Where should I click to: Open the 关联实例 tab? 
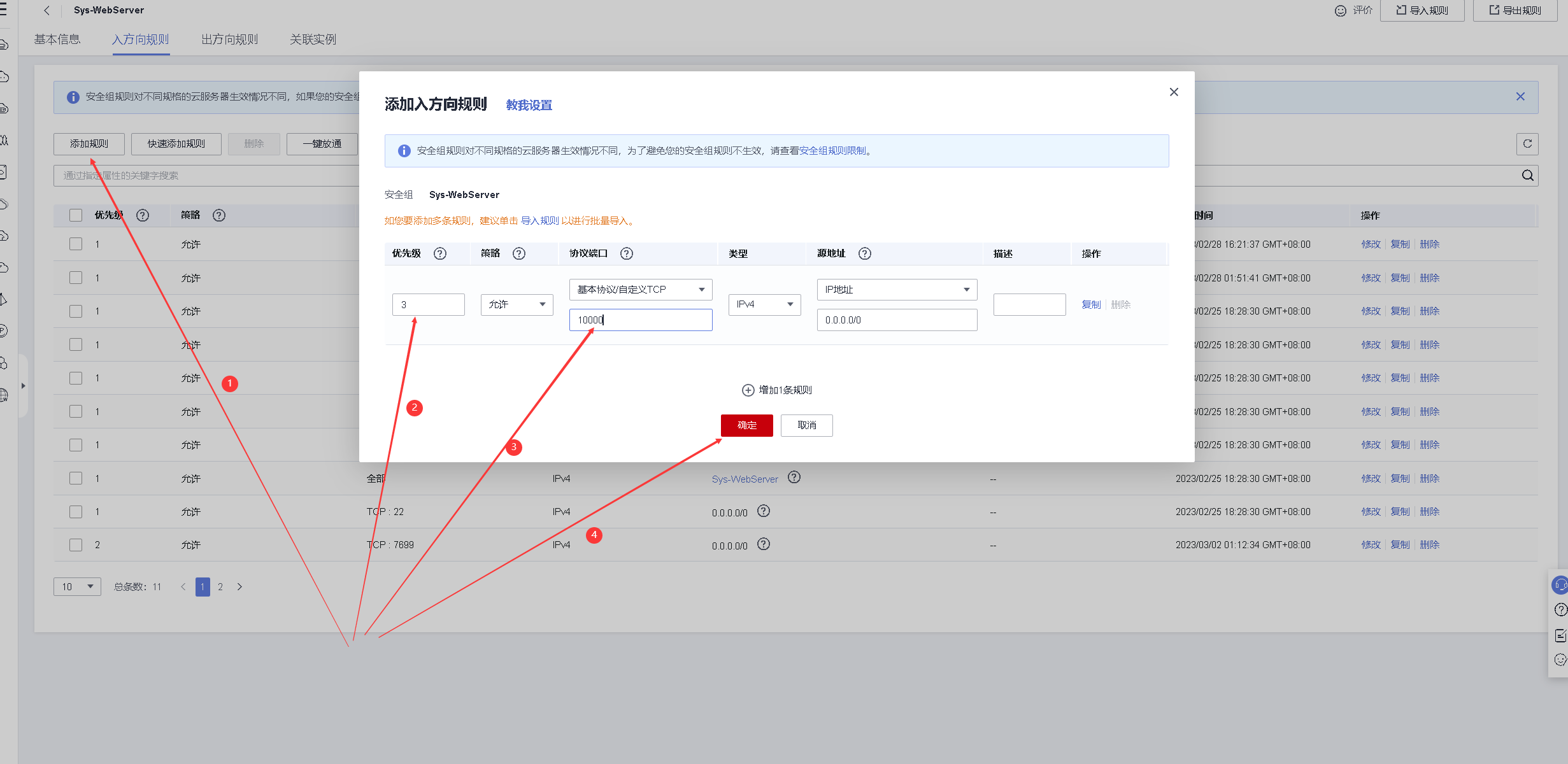[x=313, y=39]
